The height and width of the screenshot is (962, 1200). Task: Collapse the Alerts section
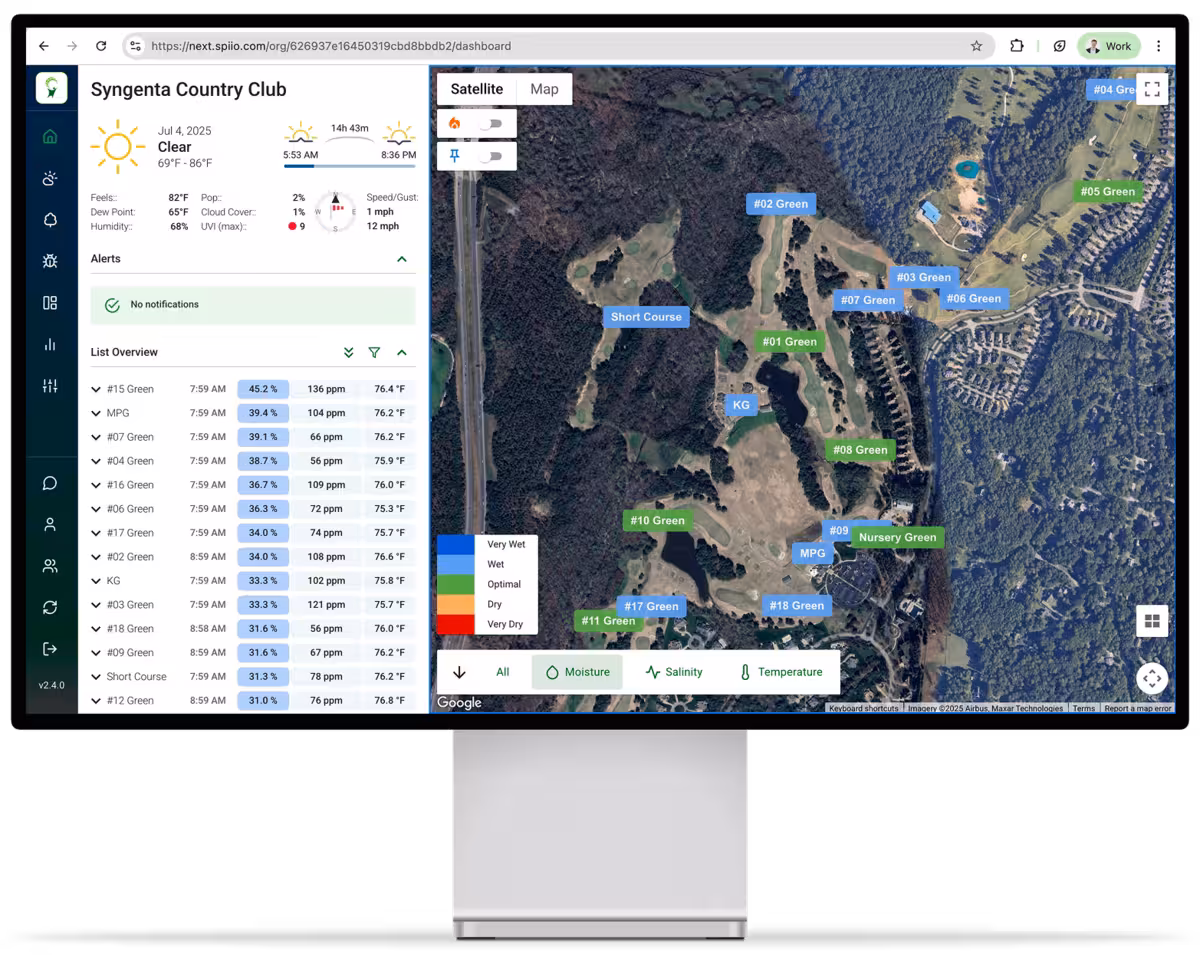click(401, 259)
